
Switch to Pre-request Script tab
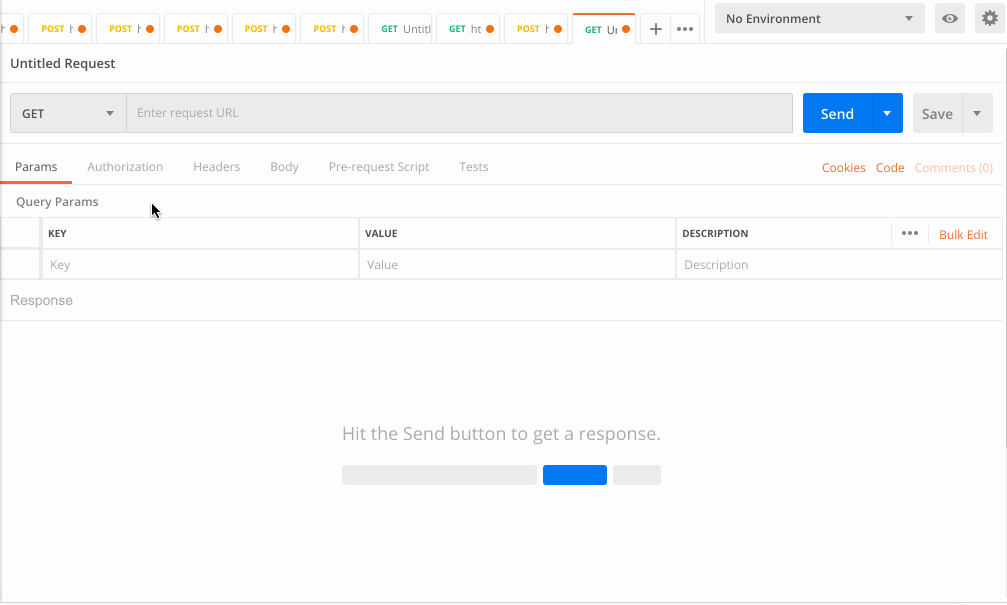(x=379, y=167)
